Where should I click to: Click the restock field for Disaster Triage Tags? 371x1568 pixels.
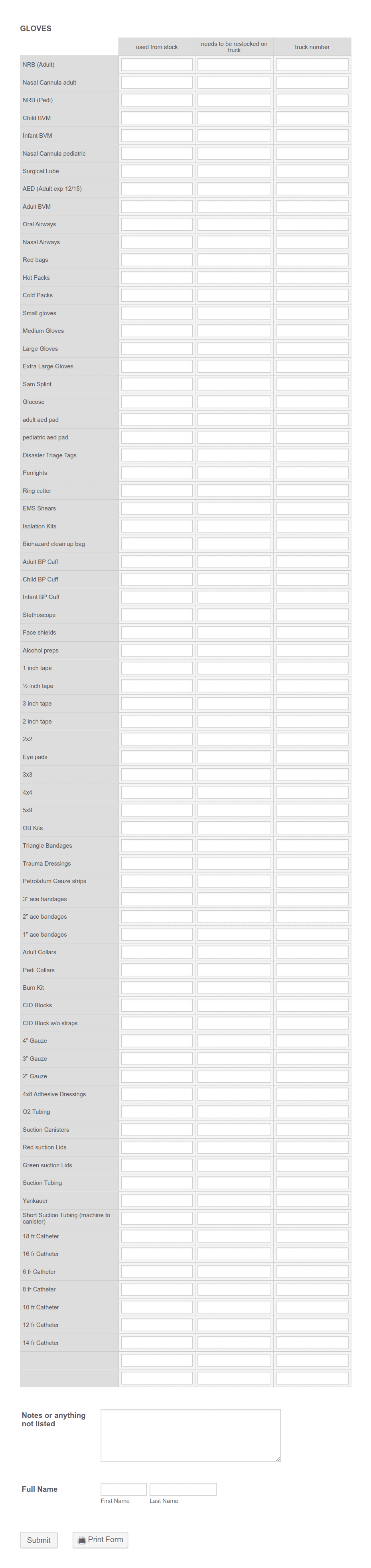(x=233, y=455)
